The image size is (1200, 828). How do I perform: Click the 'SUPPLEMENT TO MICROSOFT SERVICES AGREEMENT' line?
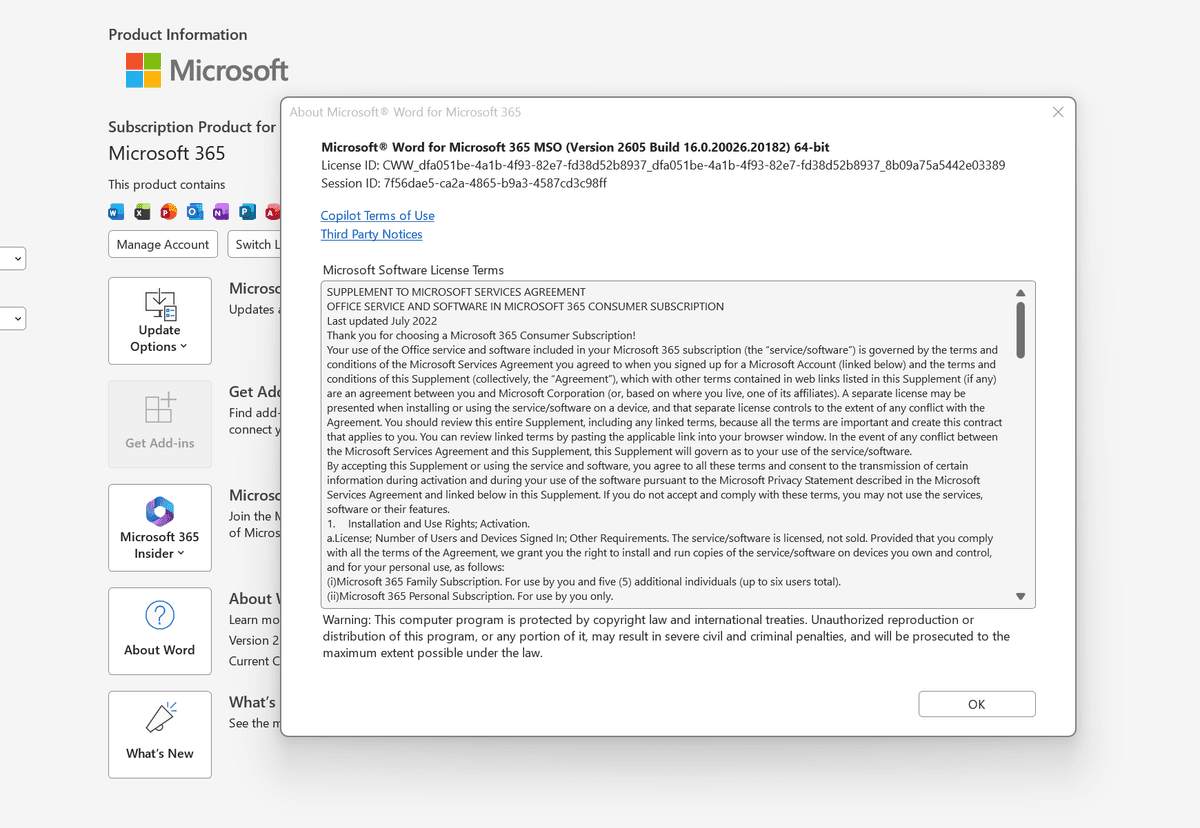point(456,292)
